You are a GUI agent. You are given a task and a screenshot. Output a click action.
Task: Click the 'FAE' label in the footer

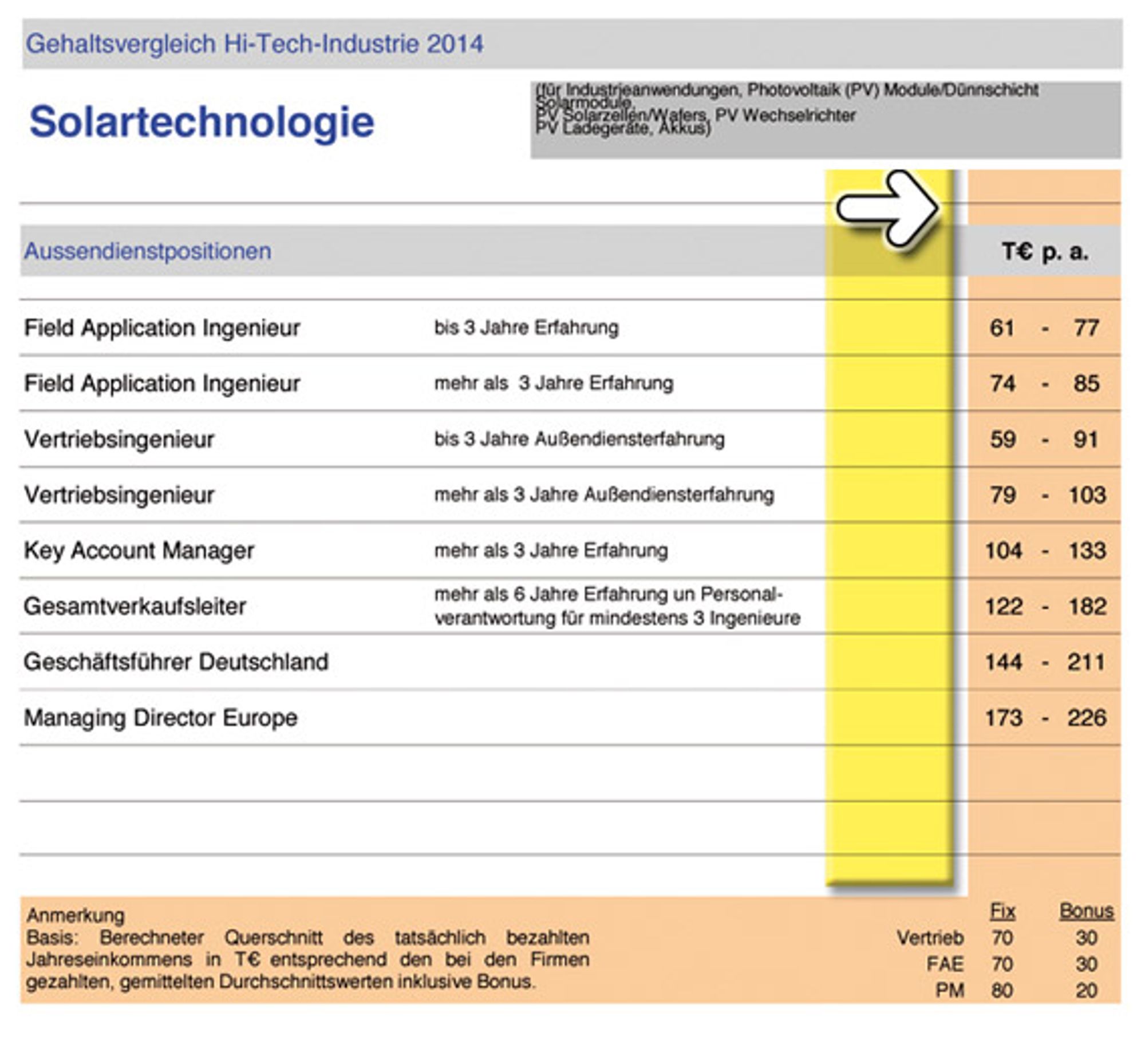[x=945, y=964]
